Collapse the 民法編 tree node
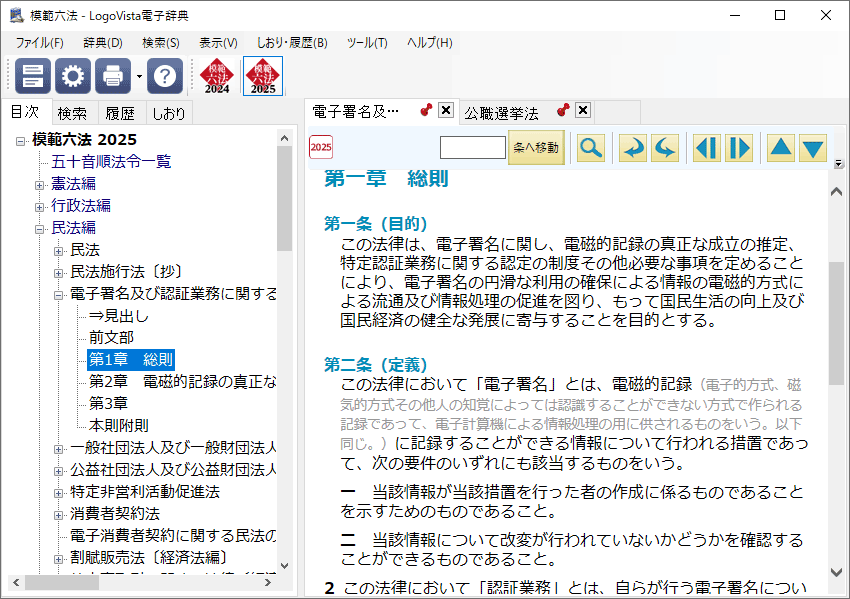Screen dimensions: 850x599 click(x=39, y=229)
